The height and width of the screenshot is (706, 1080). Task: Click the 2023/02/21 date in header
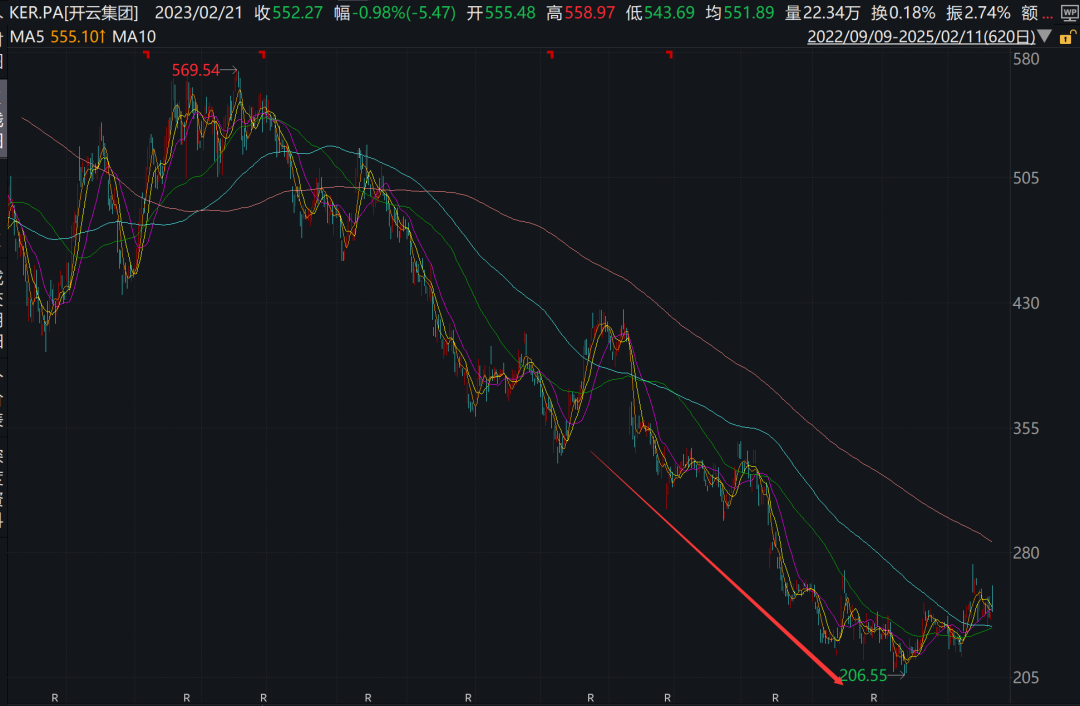click(196, 13)
